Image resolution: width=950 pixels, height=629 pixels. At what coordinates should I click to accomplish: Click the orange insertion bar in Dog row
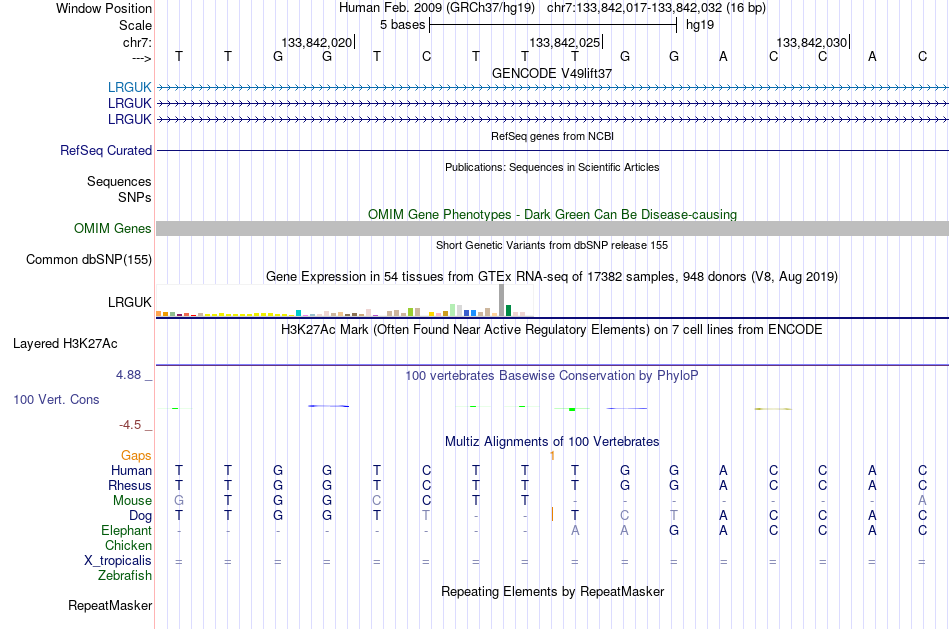coord(552,514)
